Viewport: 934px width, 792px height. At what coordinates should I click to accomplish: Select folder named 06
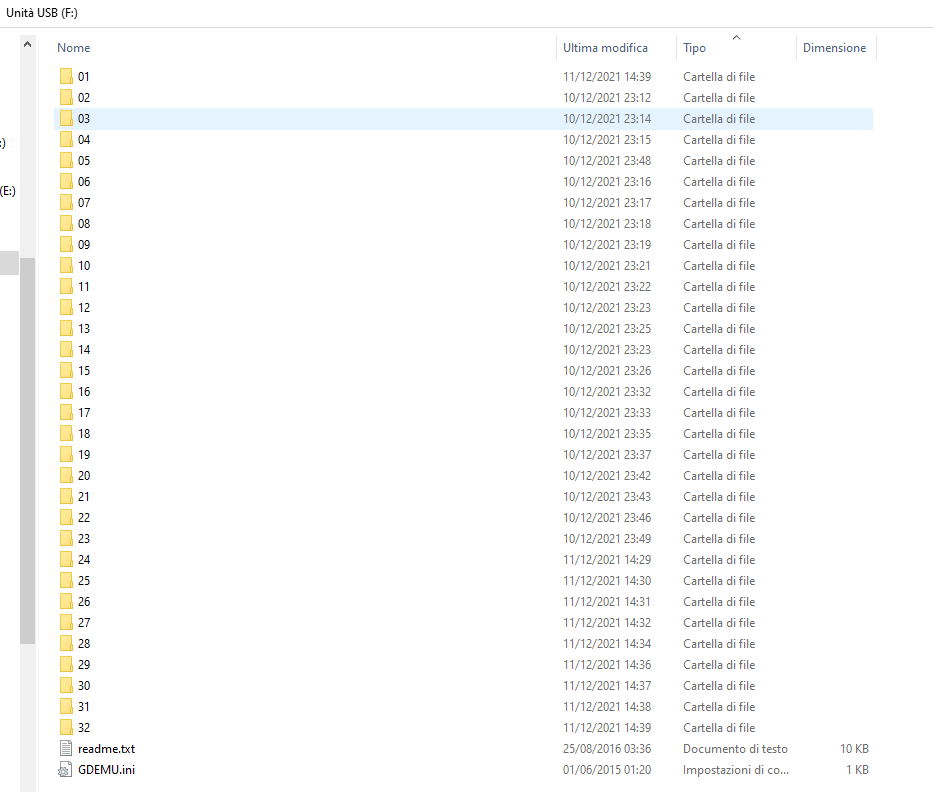(84, 182)
